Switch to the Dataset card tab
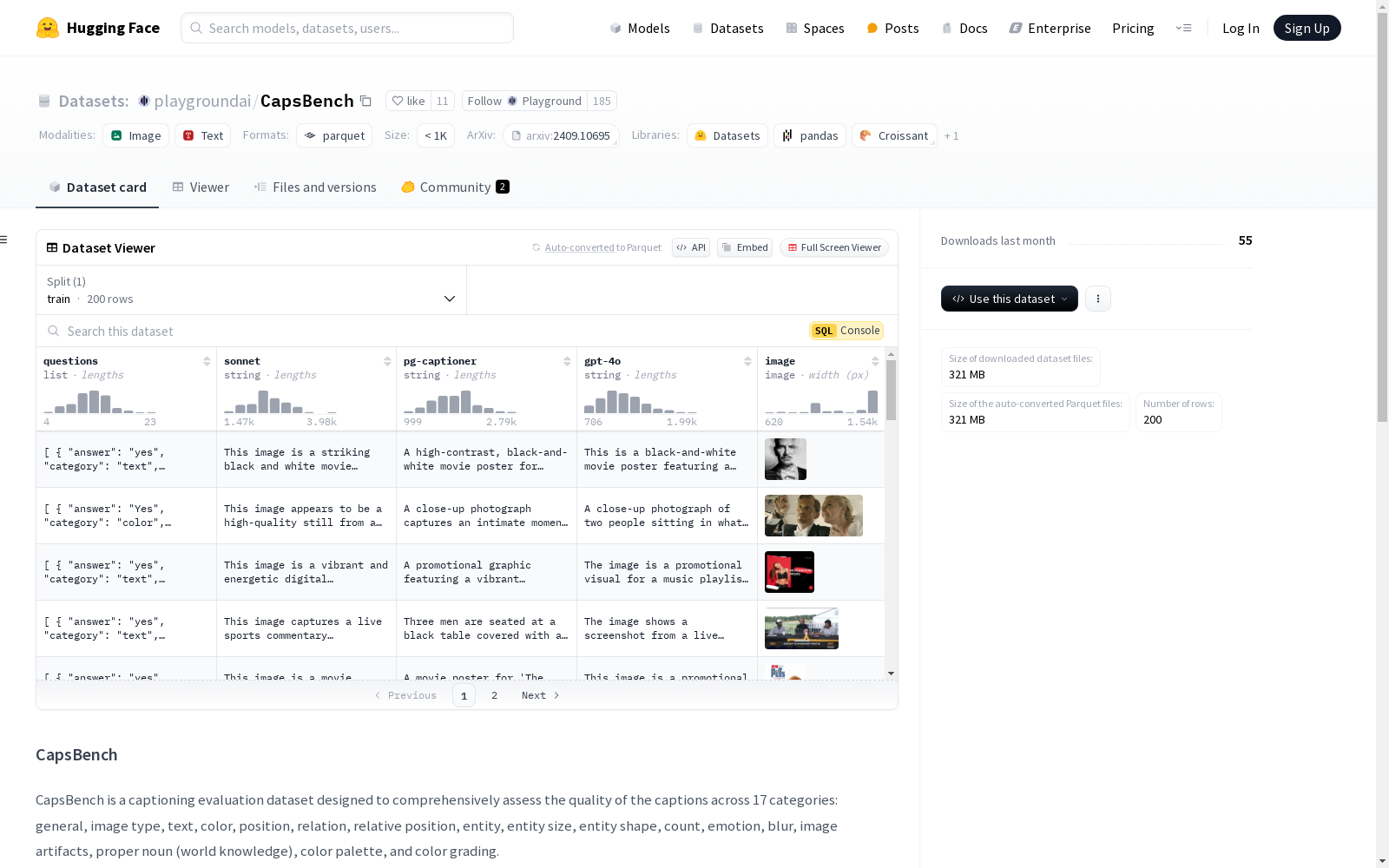 [x=97, y=187]
